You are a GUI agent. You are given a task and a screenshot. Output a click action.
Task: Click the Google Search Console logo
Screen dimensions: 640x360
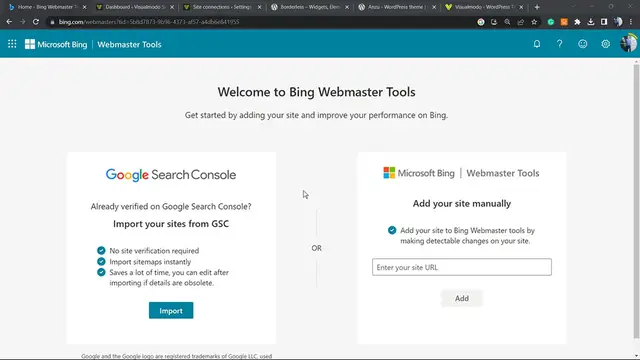(x=171, y=175)
